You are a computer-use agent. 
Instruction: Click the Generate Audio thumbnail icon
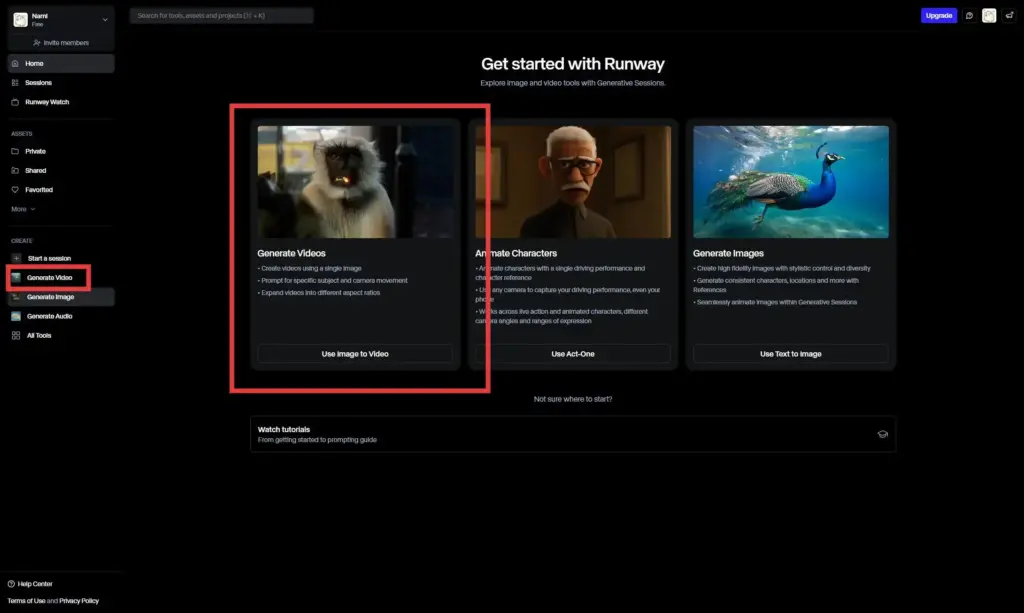[x=16, y=316]
